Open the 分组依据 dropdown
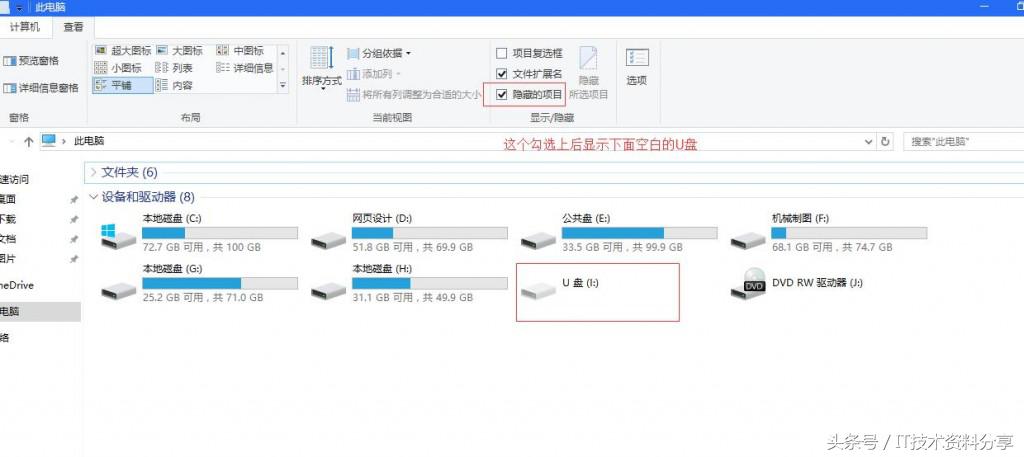The image size is (1024, 457). point(379,54)
